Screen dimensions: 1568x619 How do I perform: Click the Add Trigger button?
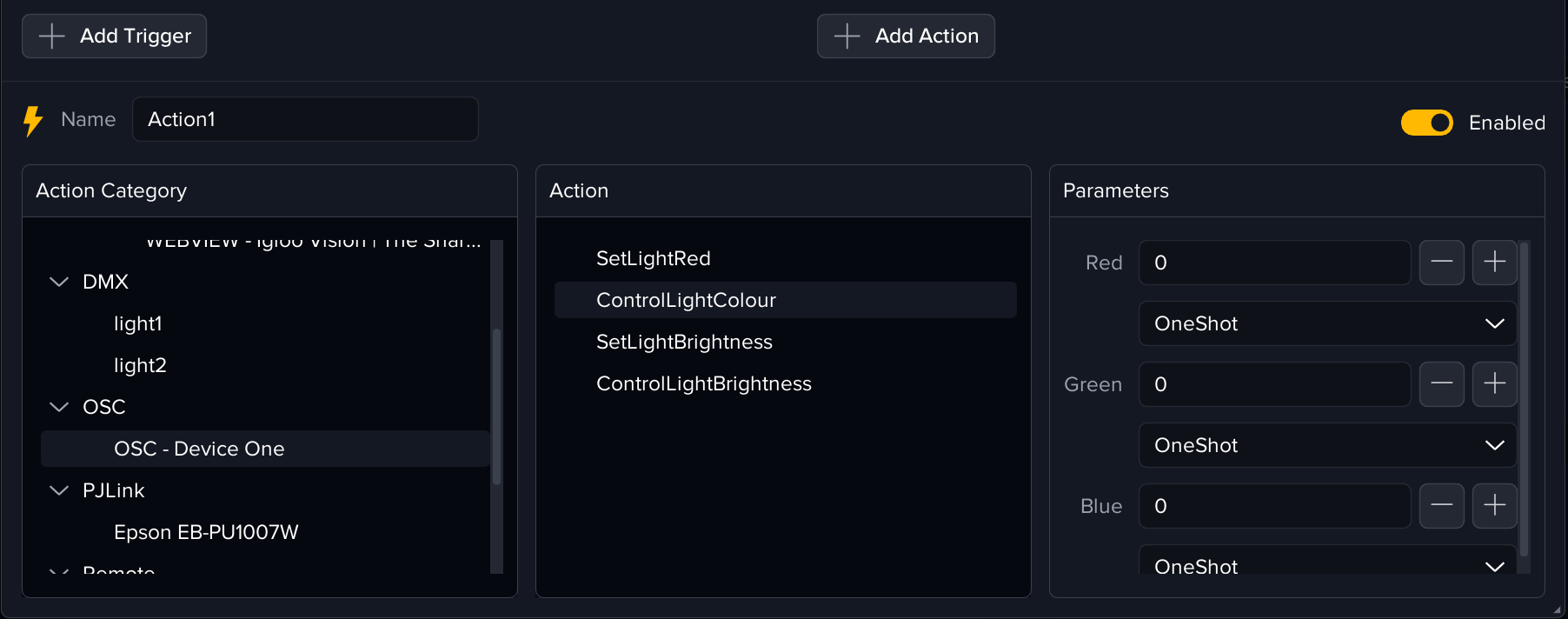coord(114,36)
